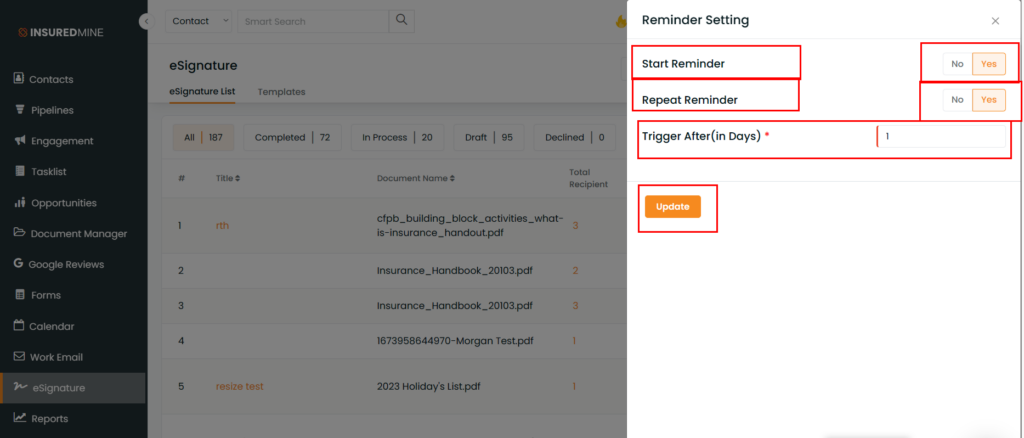Open the 'resize test' title link
Image resolution: width=1024 pixels, height=438 pixels.
coord(240,386)
